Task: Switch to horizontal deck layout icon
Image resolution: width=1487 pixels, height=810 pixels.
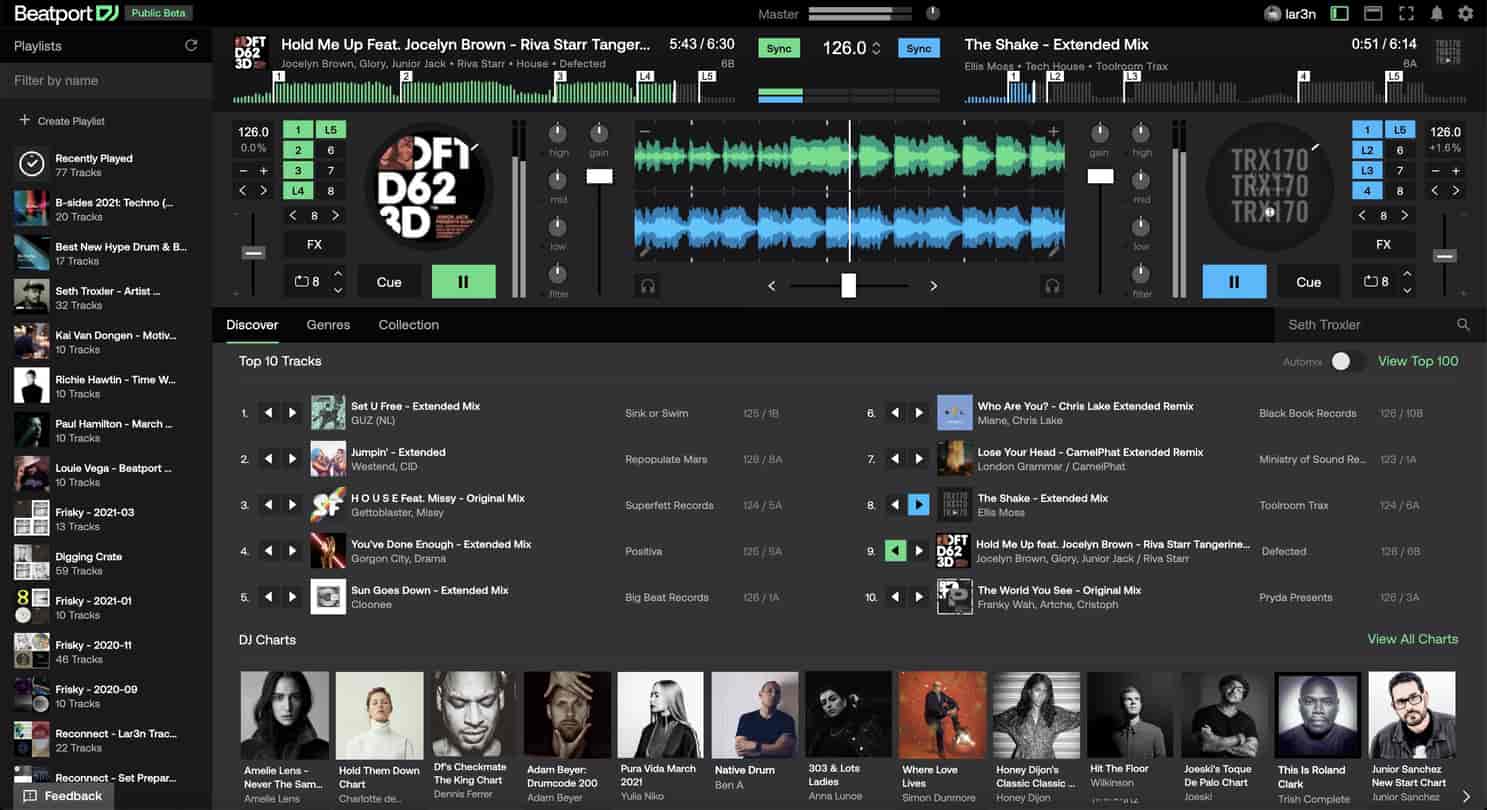Action: (x=1374, y=14)
